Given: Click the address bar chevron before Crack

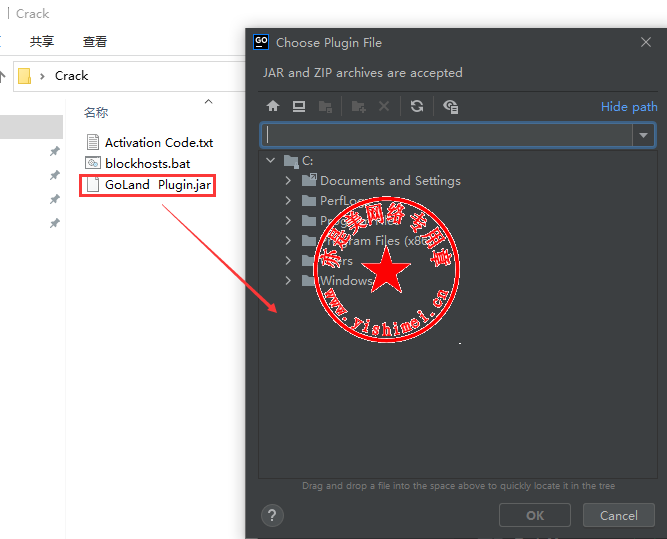Looking at the screenshot, I should point(42,76).
